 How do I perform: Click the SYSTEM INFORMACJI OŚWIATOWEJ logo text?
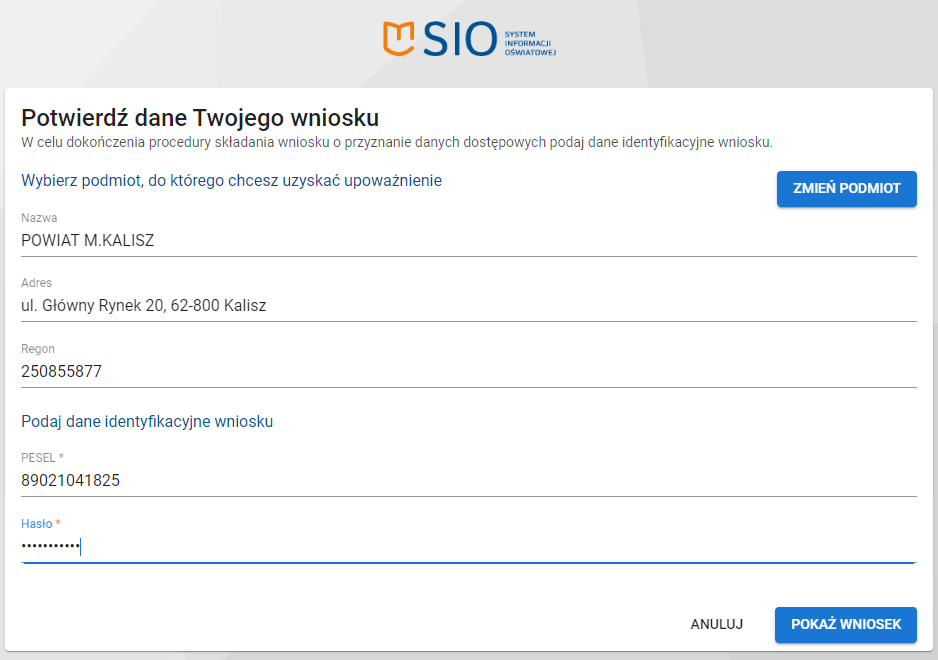(529, 42)
